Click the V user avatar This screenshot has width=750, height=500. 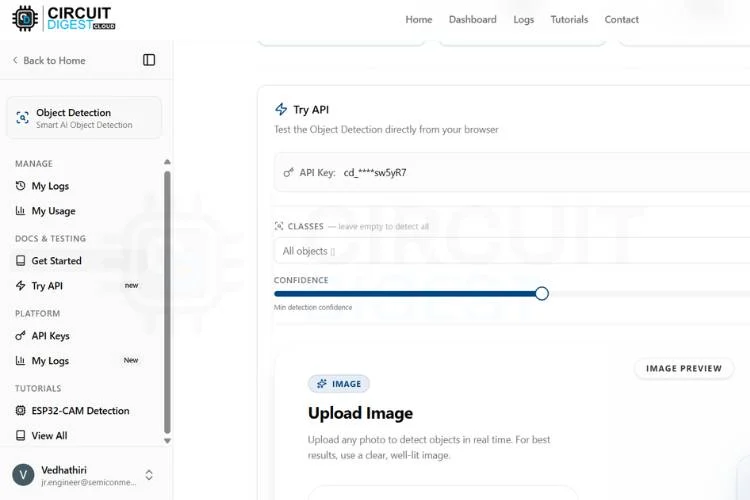(x=23, y=475)
